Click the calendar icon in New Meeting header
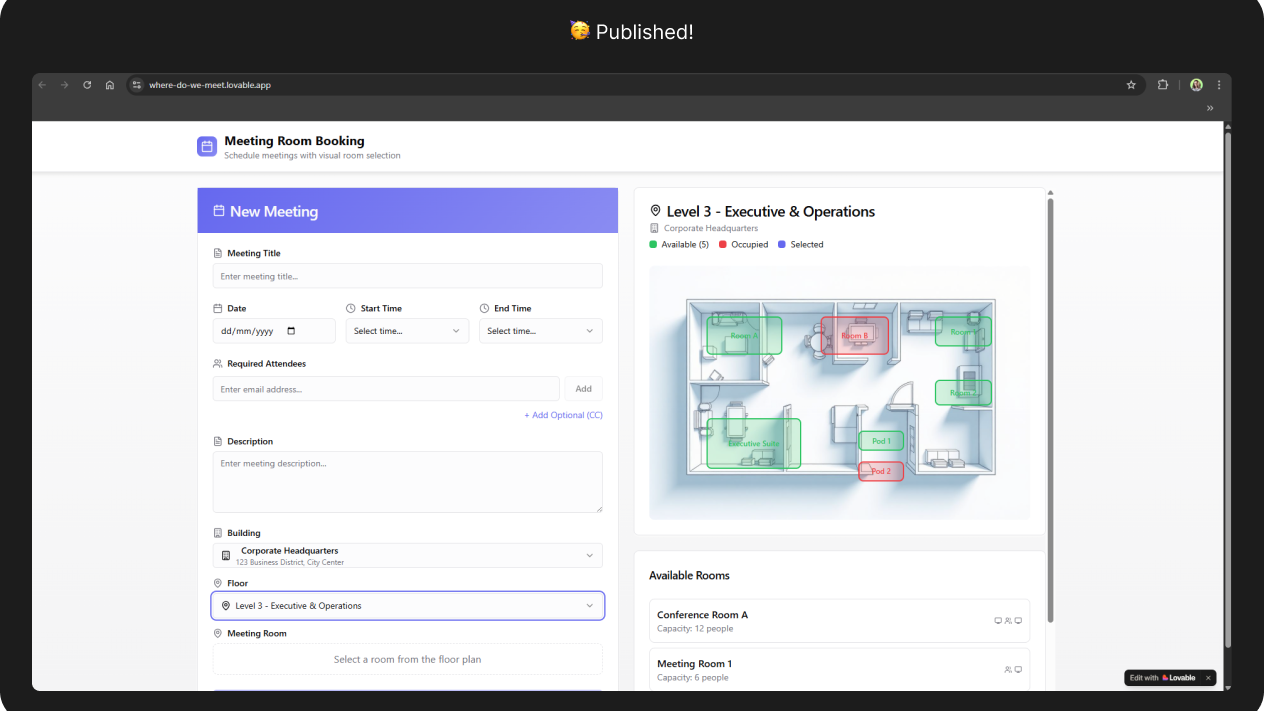 click(218, 211)
